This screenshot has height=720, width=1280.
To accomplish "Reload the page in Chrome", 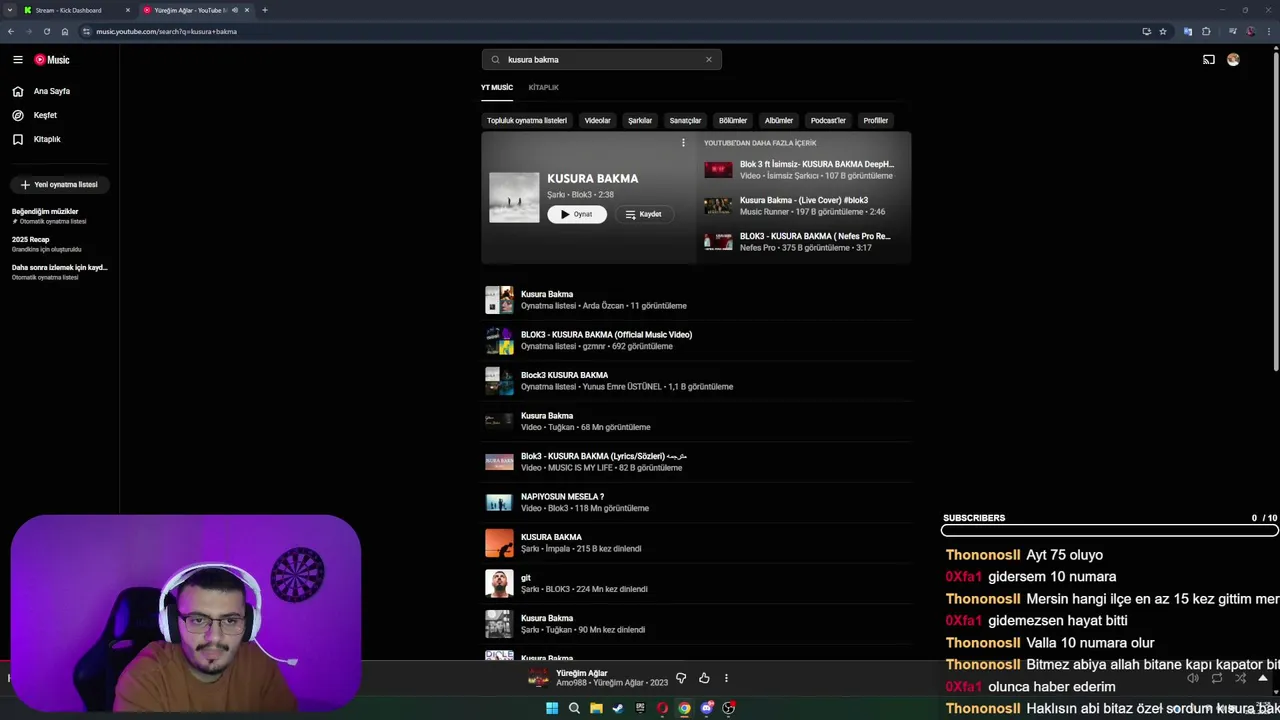I will (46, 31).
